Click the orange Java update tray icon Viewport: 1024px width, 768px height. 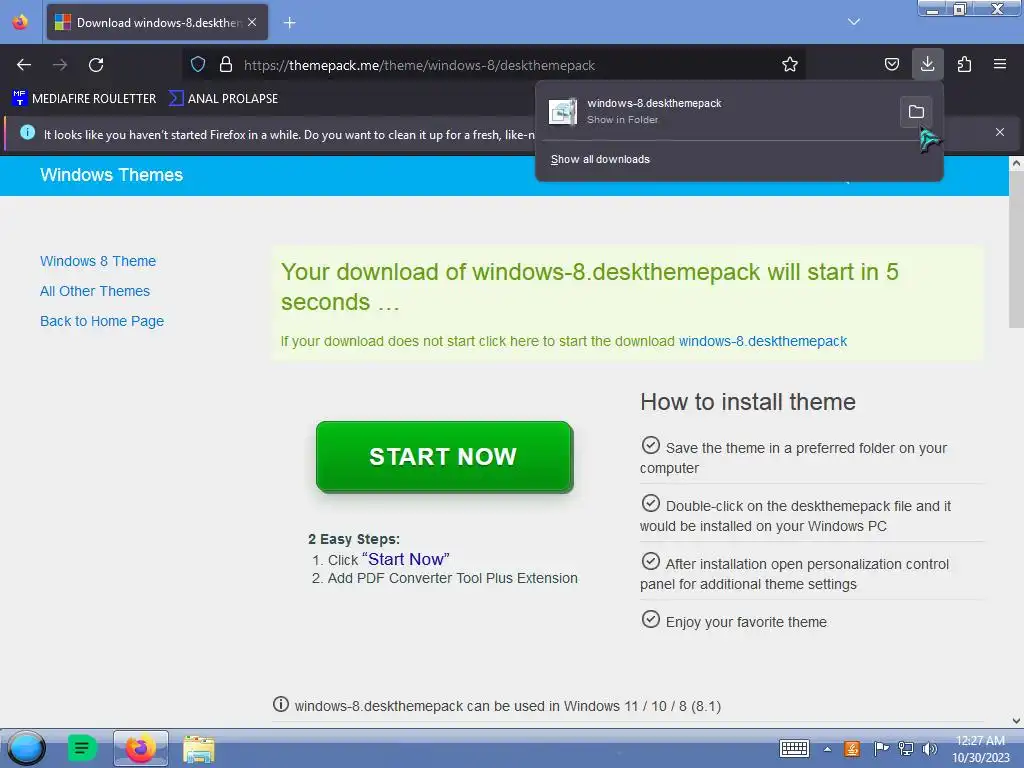pos(852,748)
